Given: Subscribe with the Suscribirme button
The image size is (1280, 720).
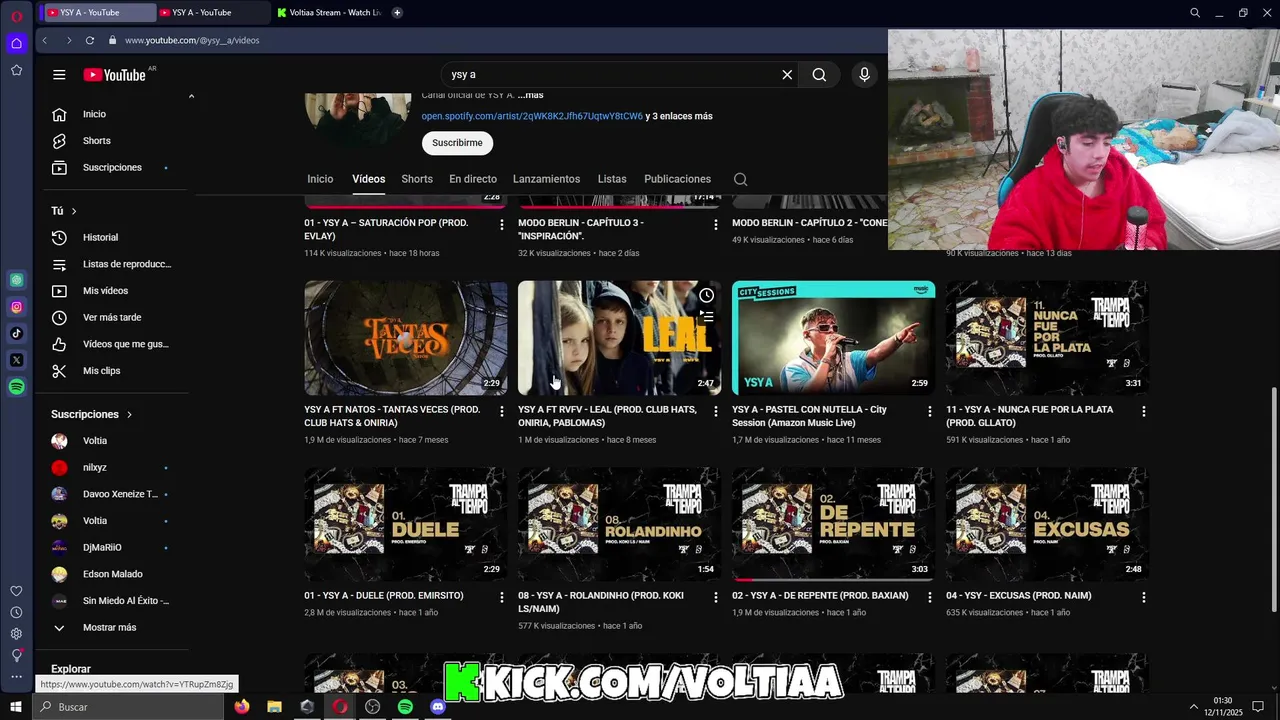Looking at the screenshot, I should click(x=457, y=143).
